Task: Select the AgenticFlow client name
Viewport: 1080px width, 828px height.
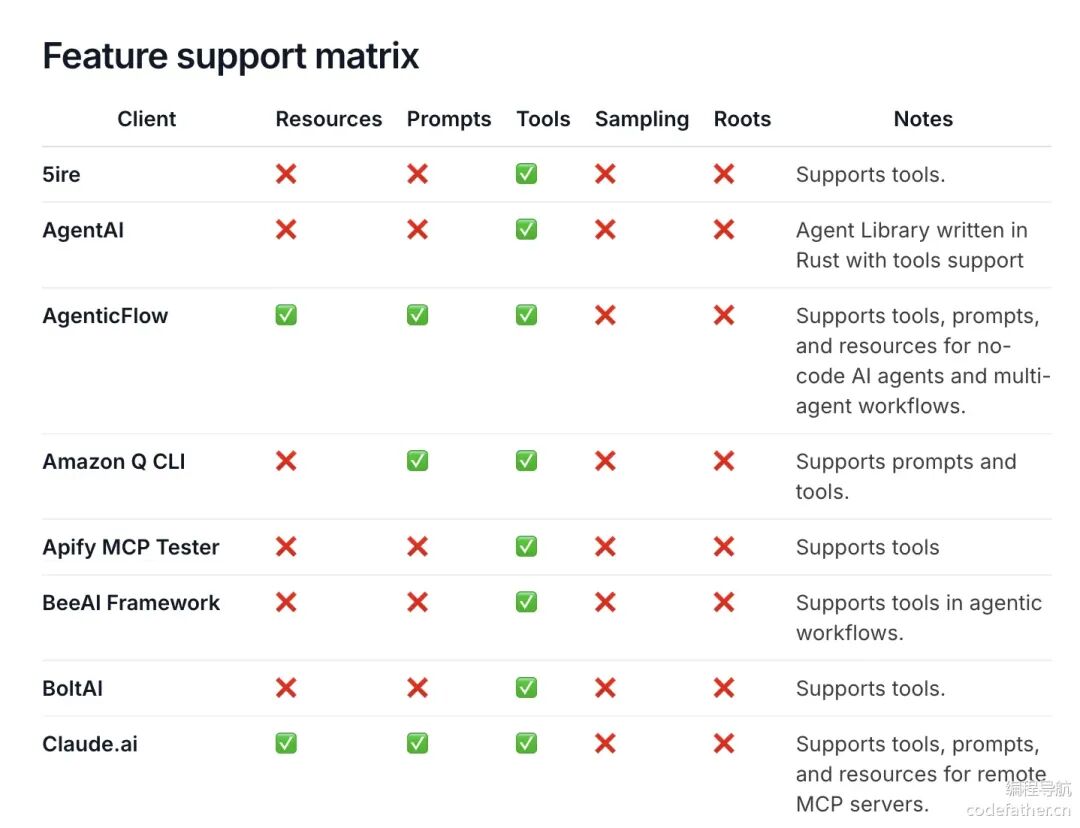Action: (x=105, y=316)
